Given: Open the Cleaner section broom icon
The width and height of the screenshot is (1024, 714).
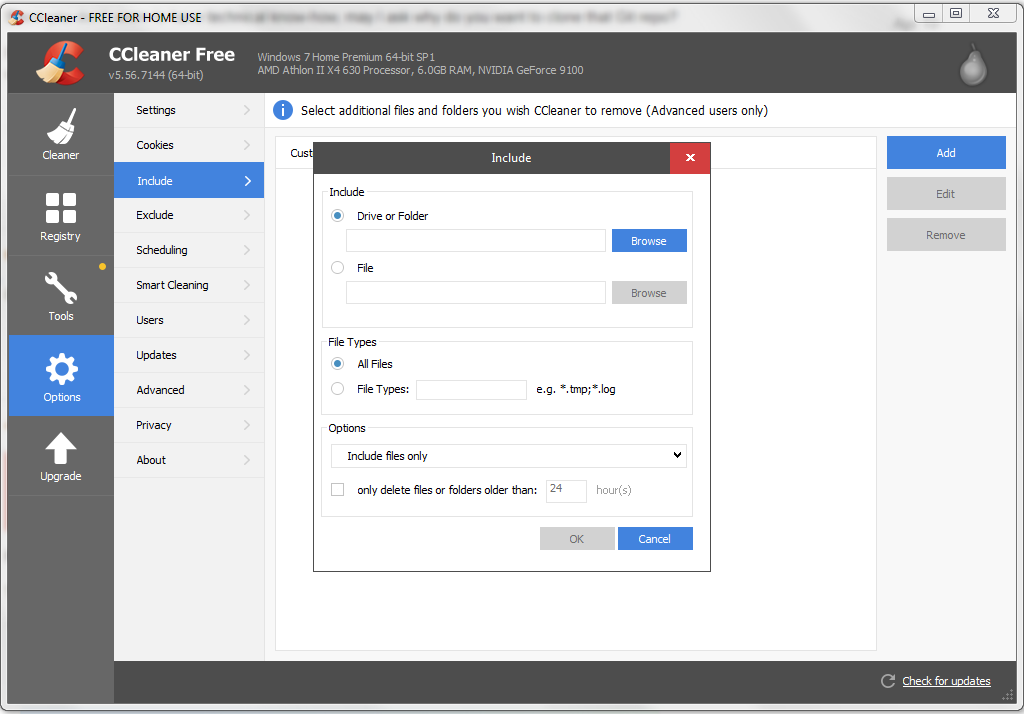Looking at the screenshot, I should [61, 126].
